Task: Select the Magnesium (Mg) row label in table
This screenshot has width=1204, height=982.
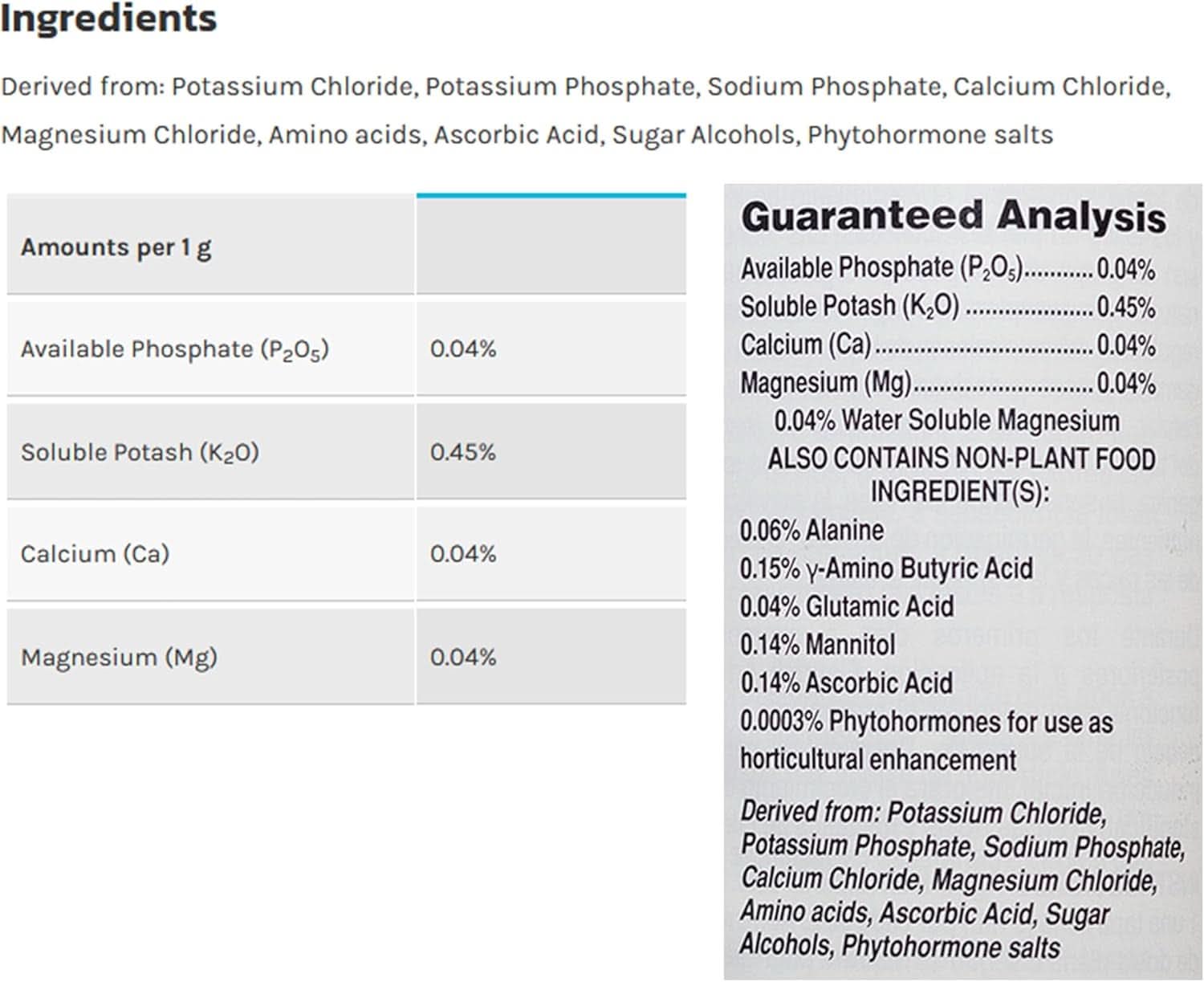Action: click(x=119, y=658)
